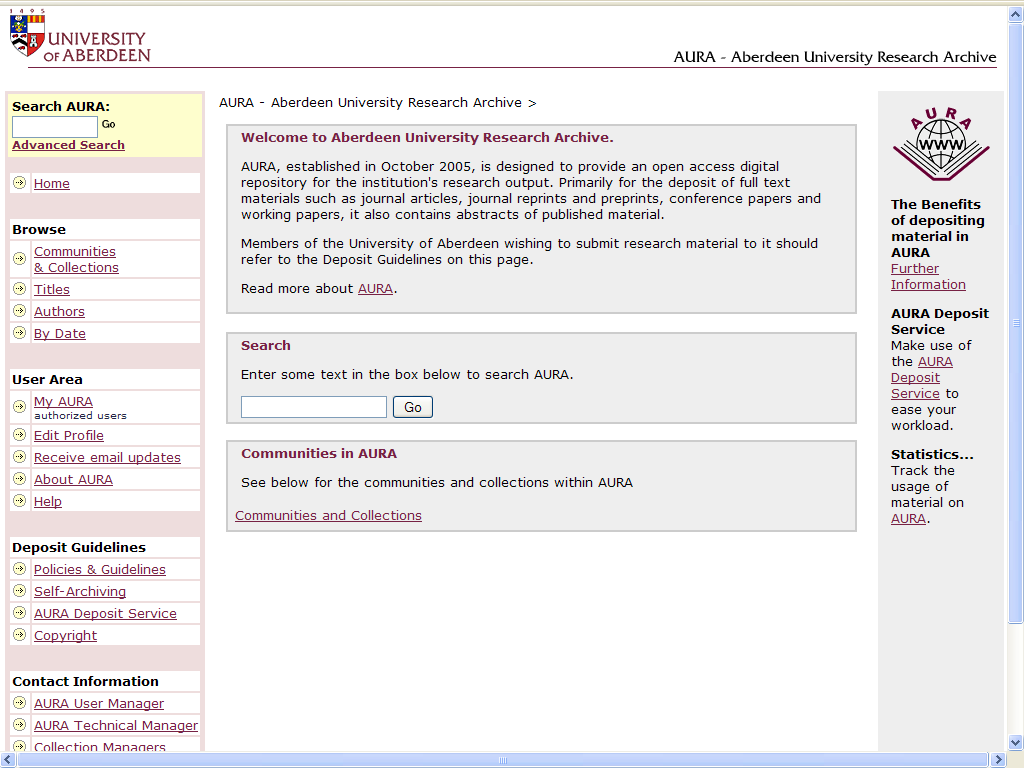Click the arrow icon beside About AURA
Screen dimensions: 1024x768
pos(20,479)
